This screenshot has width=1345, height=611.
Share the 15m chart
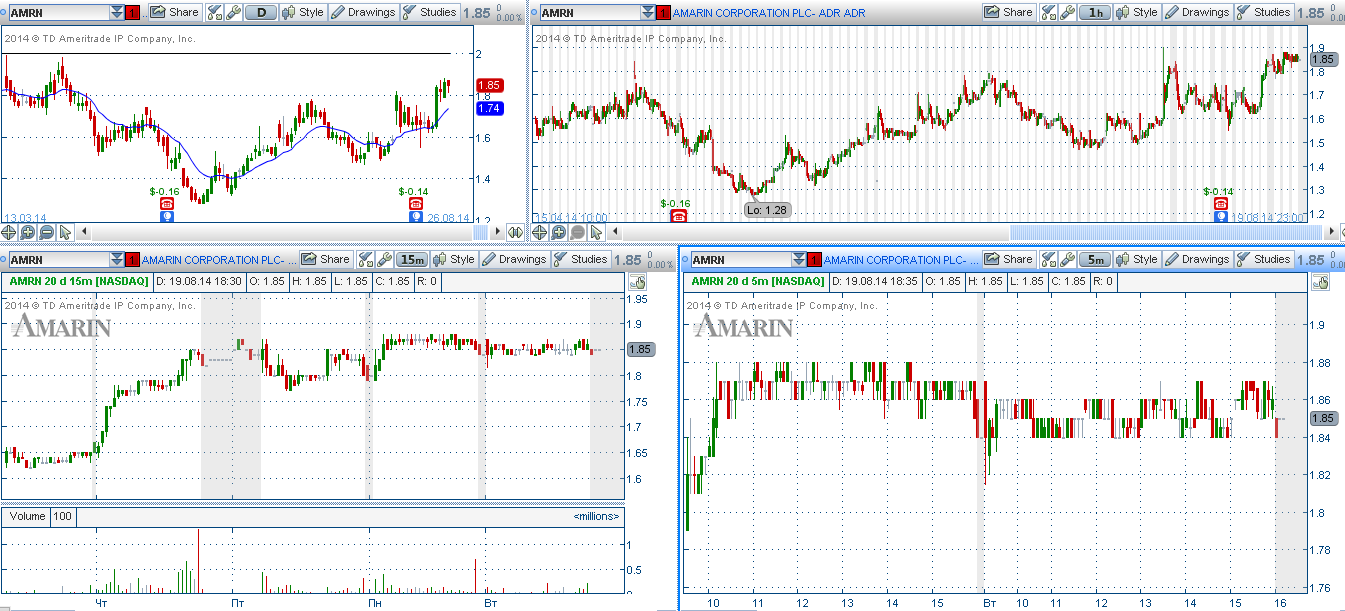[326, 260]
